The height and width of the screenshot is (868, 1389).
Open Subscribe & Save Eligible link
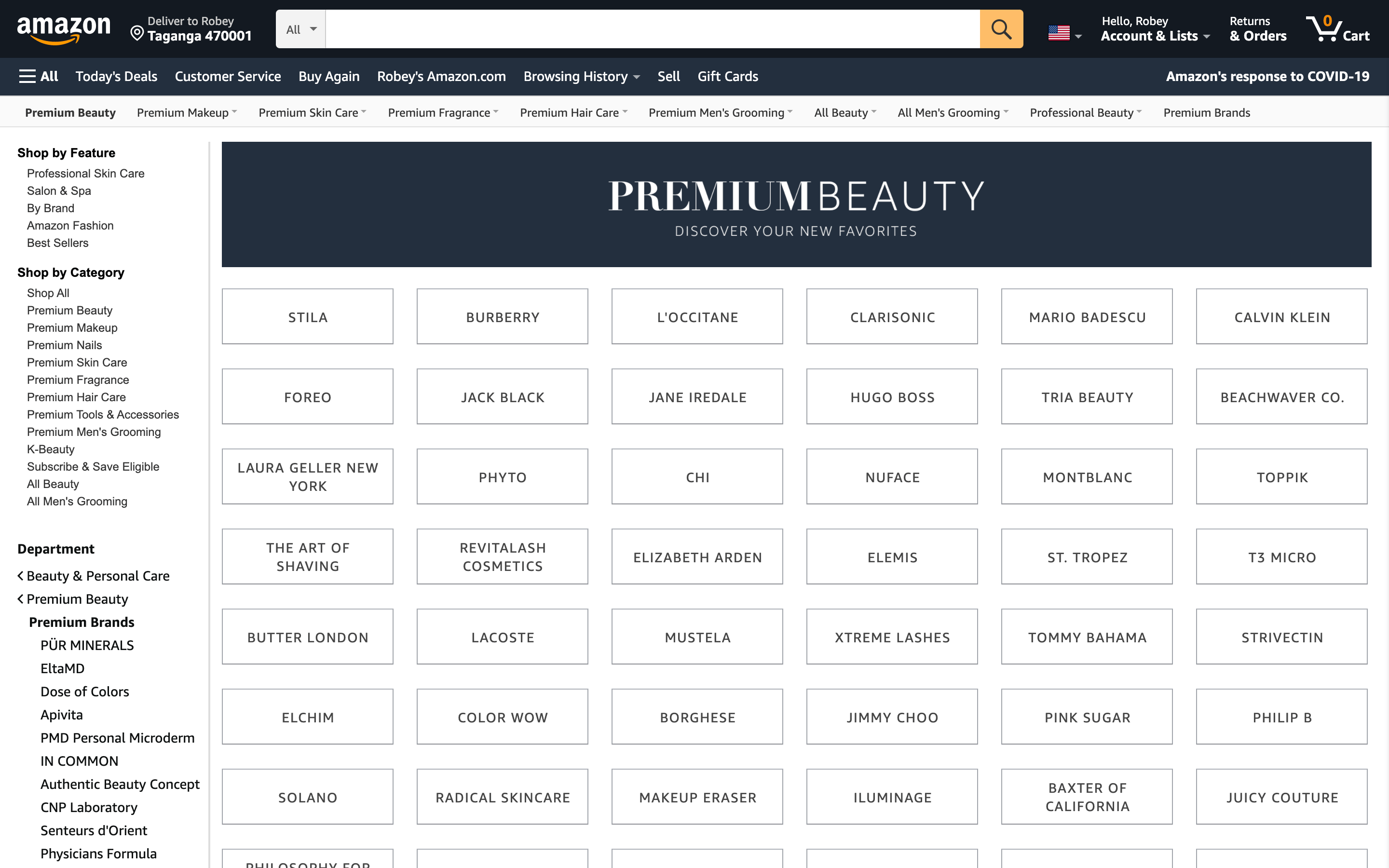(93, 467)
